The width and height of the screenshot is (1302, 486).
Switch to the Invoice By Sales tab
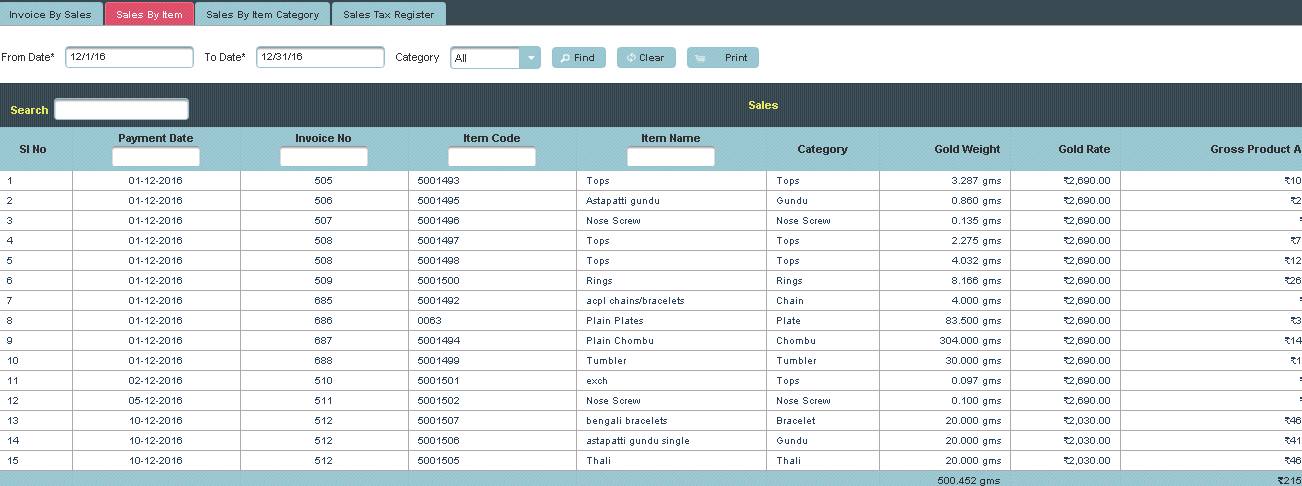coord(50,15)
